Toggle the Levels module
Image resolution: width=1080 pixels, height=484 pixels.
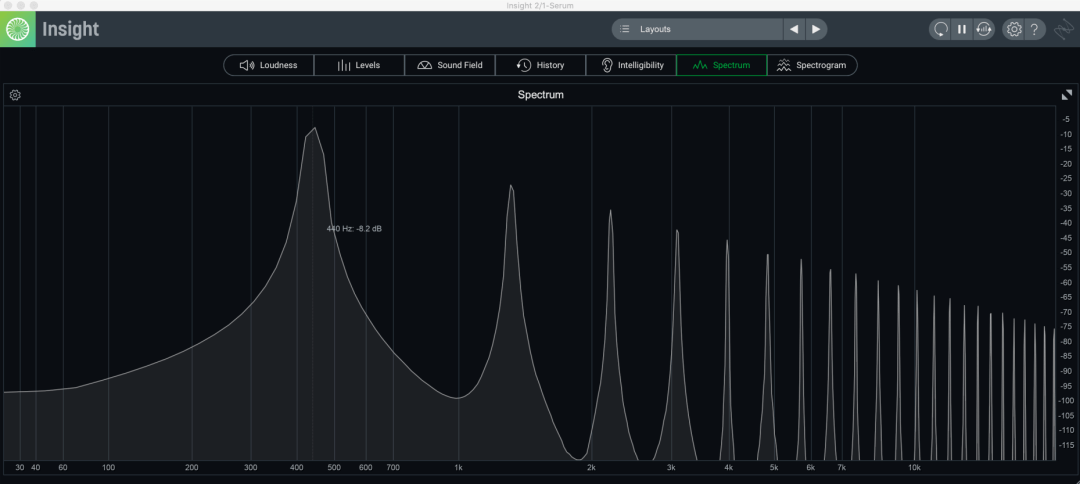(358, 65)
